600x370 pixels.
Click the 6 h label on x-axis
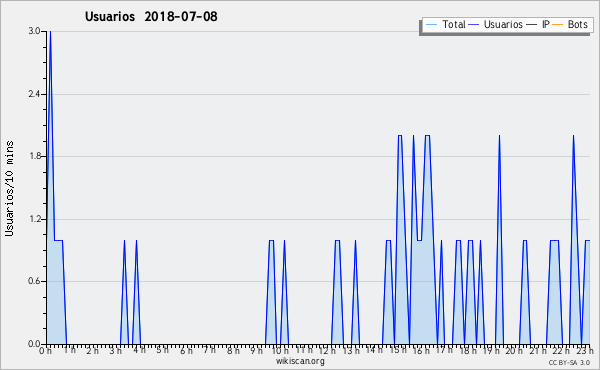(186, 350)
